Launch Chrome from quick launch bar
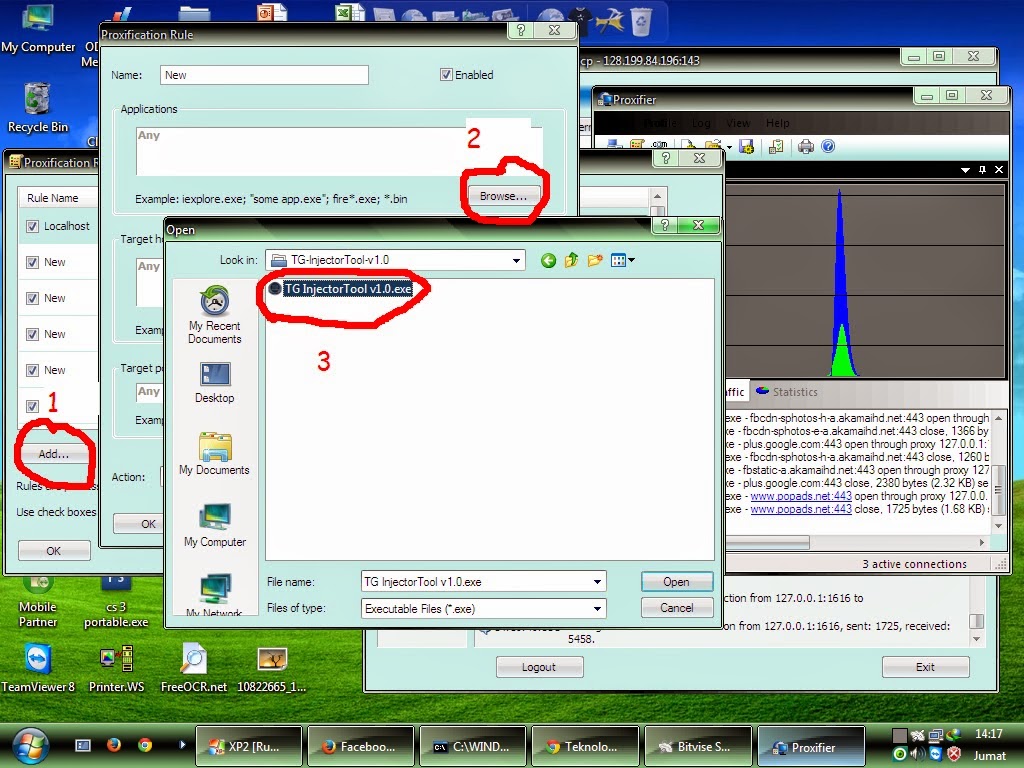 145,745
